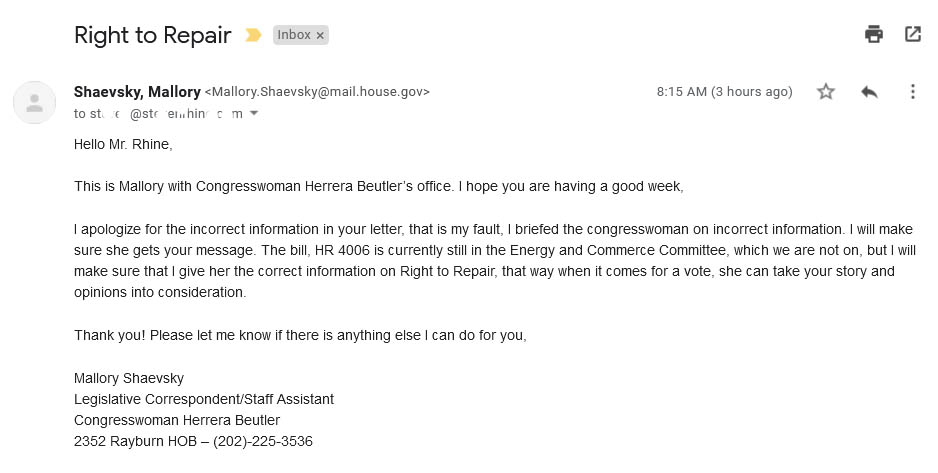Click the sender's profile avatar
This screenshot has height=473, width=938.
(35, 102)
